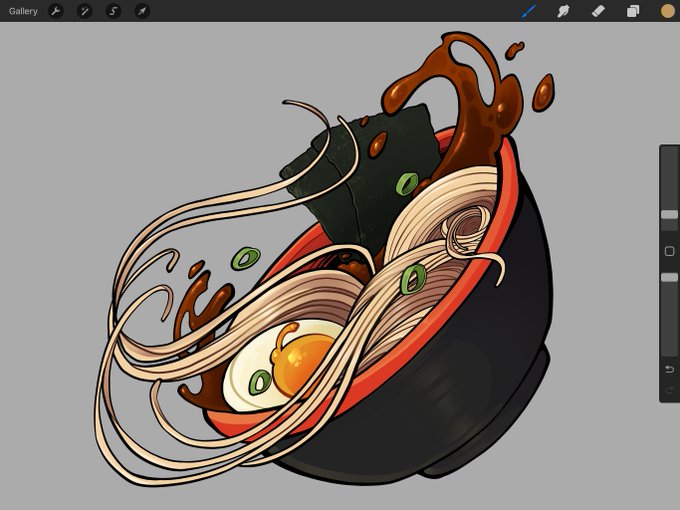The image size is (680, 510).
Task: Activate the Selection tool
Action: point(113,11)
